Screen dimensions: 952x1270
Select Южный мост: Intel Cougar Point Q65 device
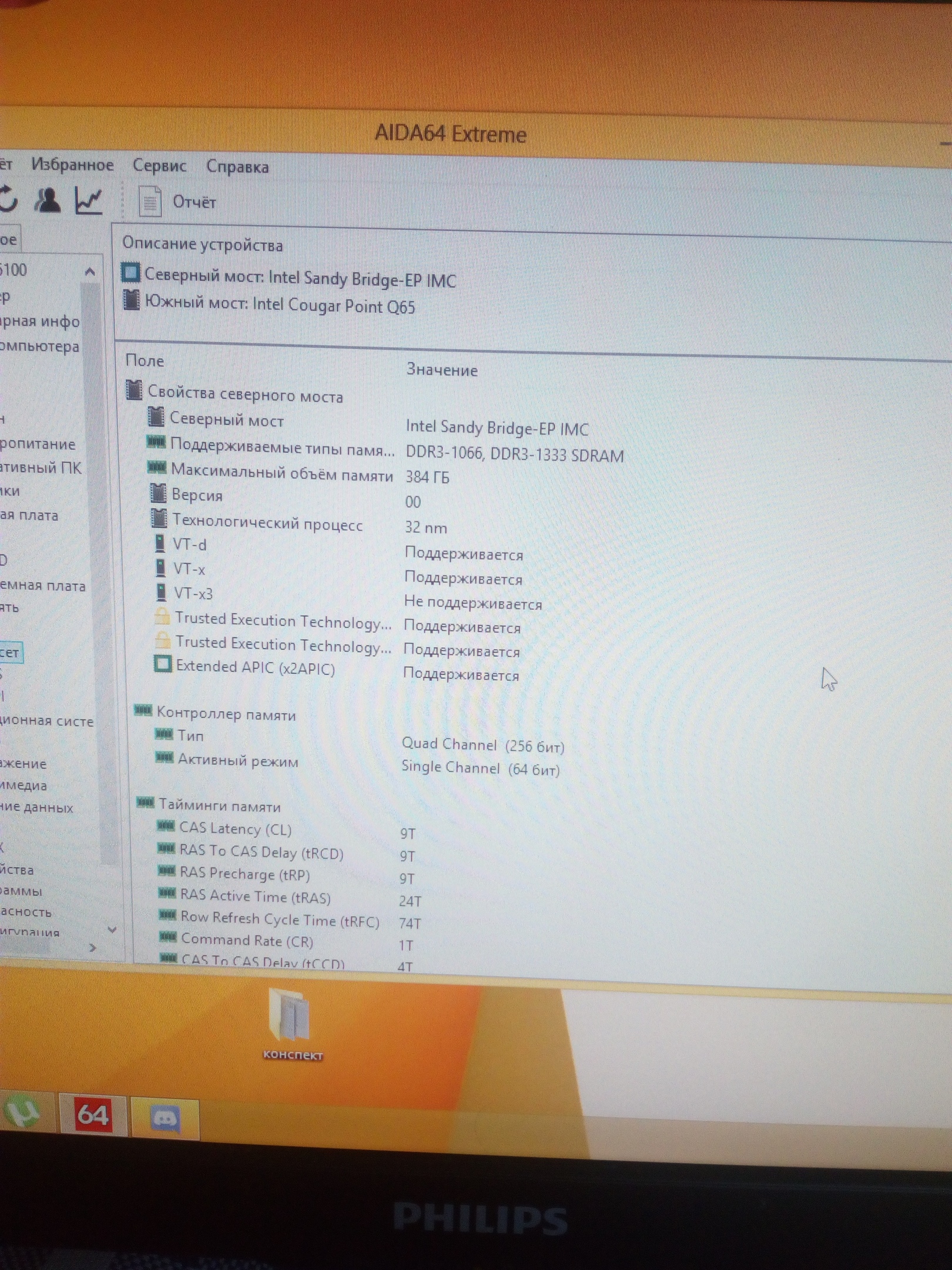[x=269, y=304]
